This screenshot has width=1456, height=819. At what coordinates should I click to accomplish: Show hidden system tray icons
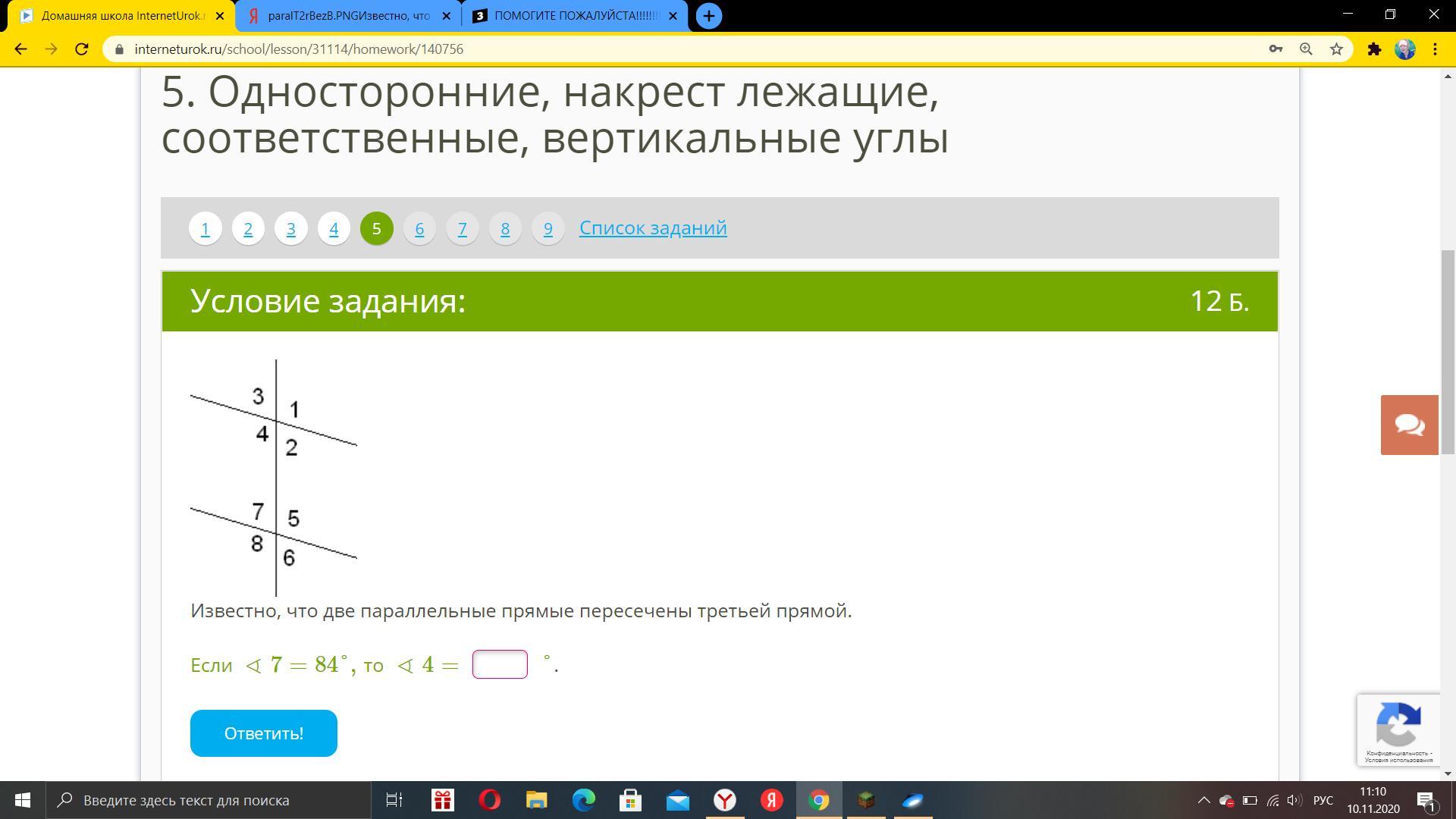(x=1203, y=800)
